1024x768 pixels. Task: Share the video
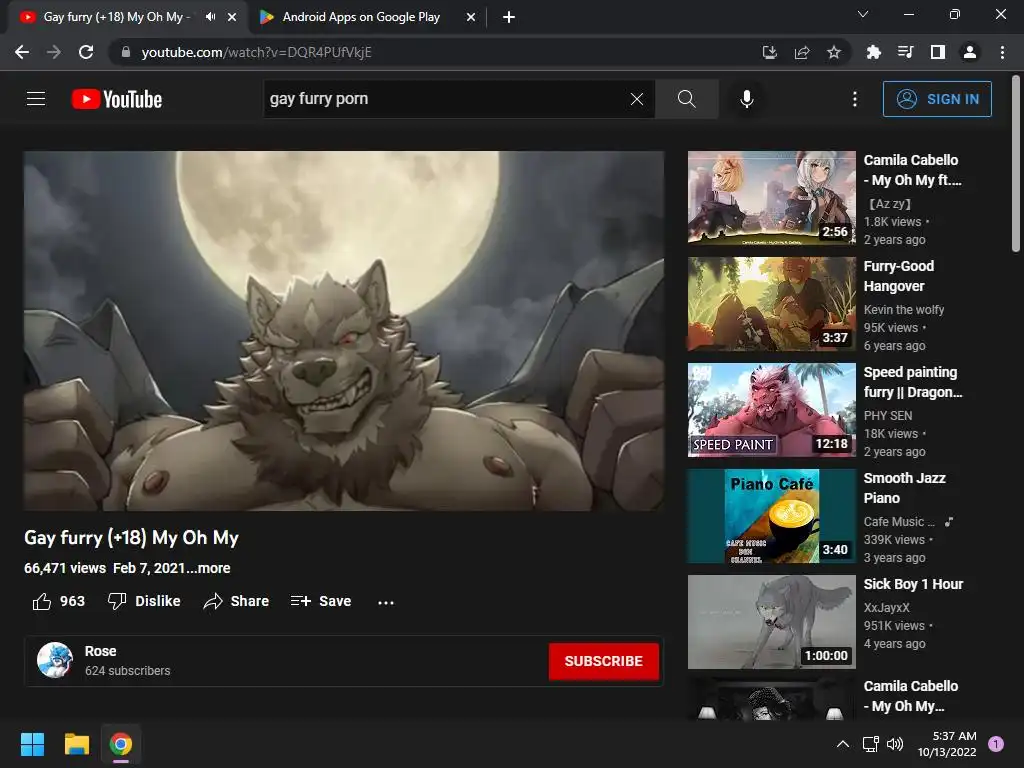coord(236,601)
